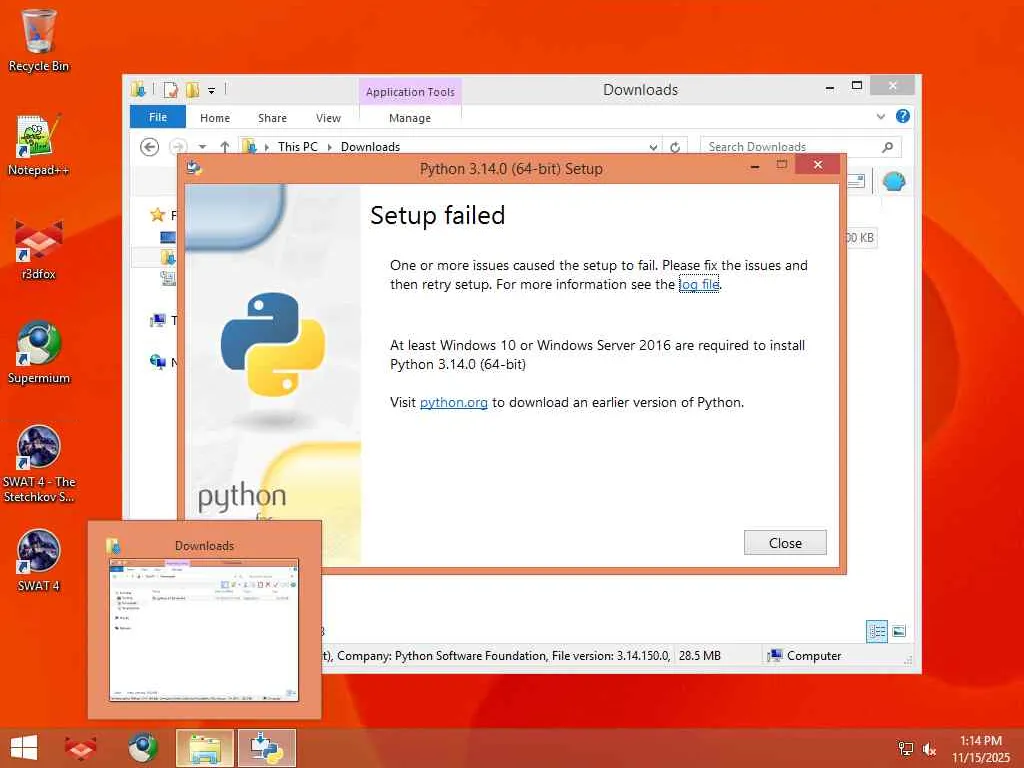Image resolution: width=1024 pixels, height=768 pixels.
Task: Open the recent locations dropdown arrow
Action: pyautogui.click(x=202, y=147)
